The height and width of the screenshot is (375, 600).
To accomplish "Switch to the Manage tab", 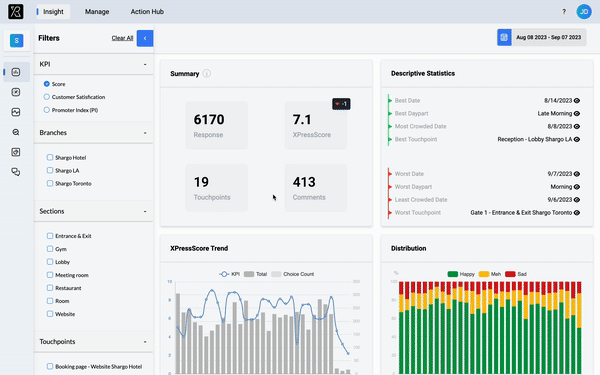I will (x=97, y=11).
